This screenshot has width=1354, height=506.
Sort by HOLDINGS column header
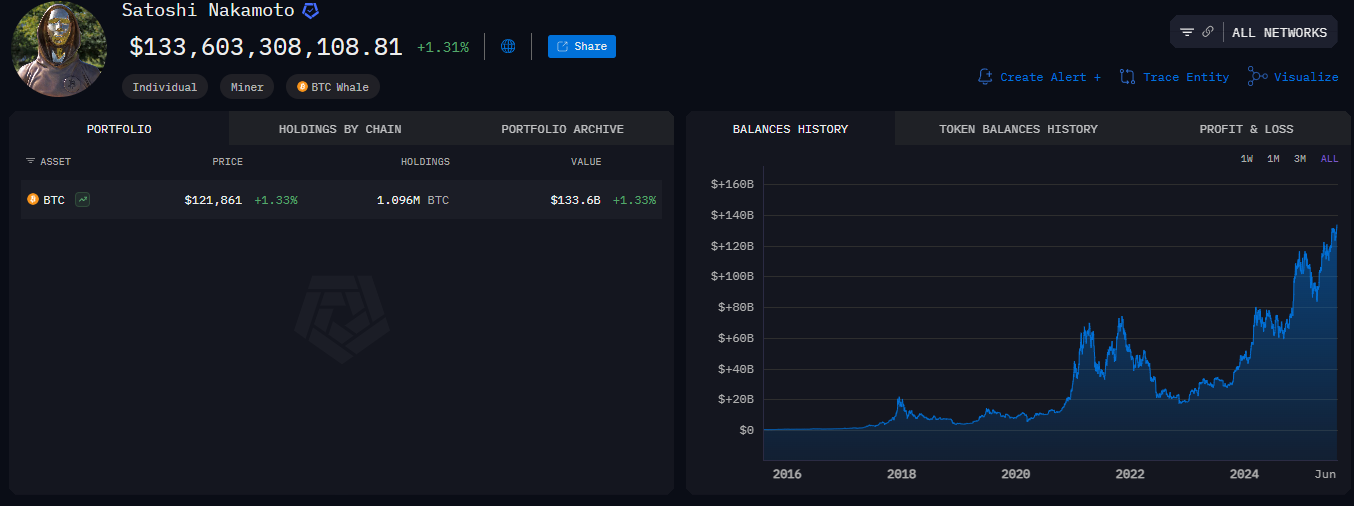coord(425,162)
